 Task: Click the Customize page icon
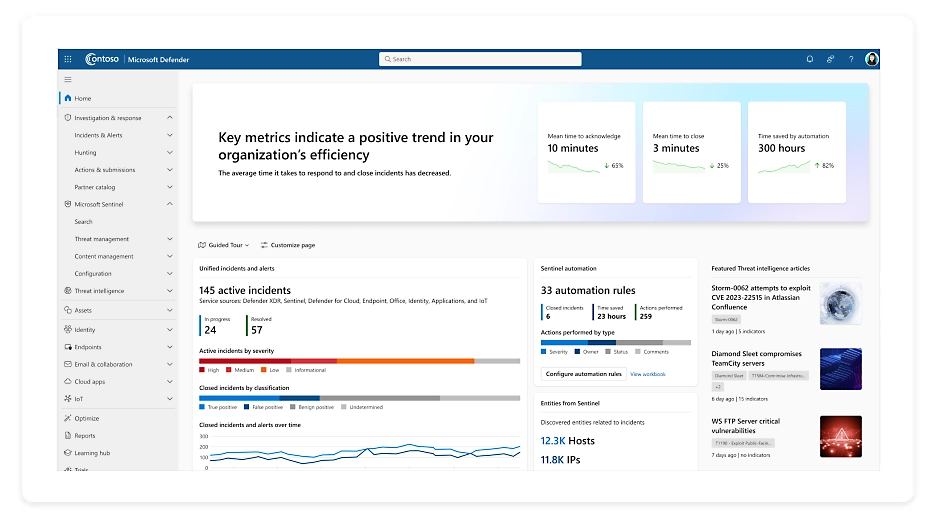tap(264, 245)
